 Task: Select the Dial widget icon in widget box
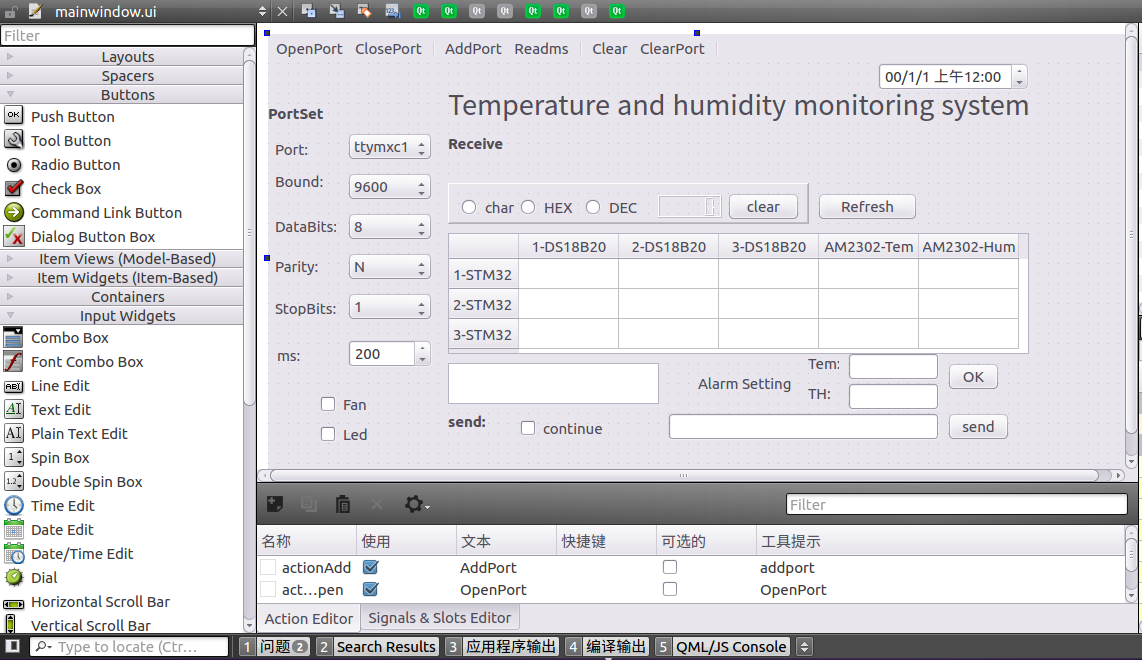(x=14, y=578)
